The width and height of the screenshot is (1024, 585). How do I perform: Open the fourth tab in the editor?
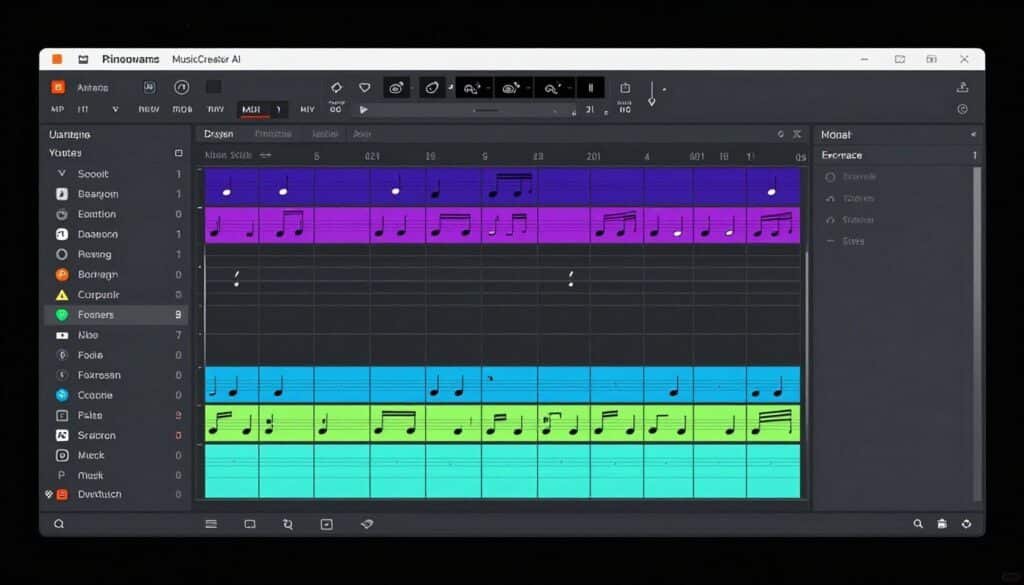362,134
